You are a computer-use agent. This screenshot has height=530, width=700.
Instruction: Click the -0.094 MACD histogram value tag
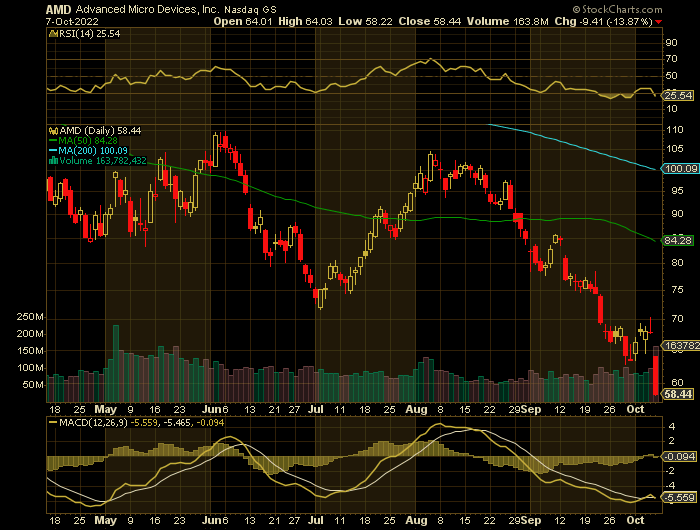click(x=679, y=457)
